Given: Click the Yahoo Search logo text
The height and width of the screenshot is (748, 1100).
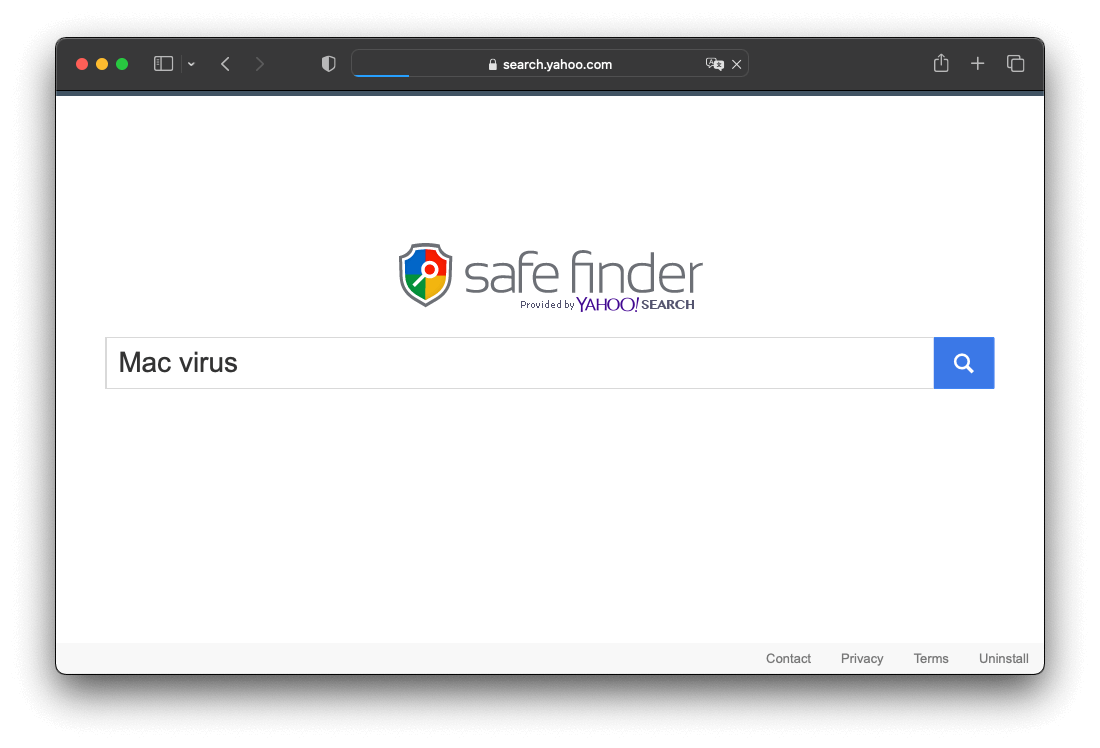Looking at the screenshot, I should [636, 305].
